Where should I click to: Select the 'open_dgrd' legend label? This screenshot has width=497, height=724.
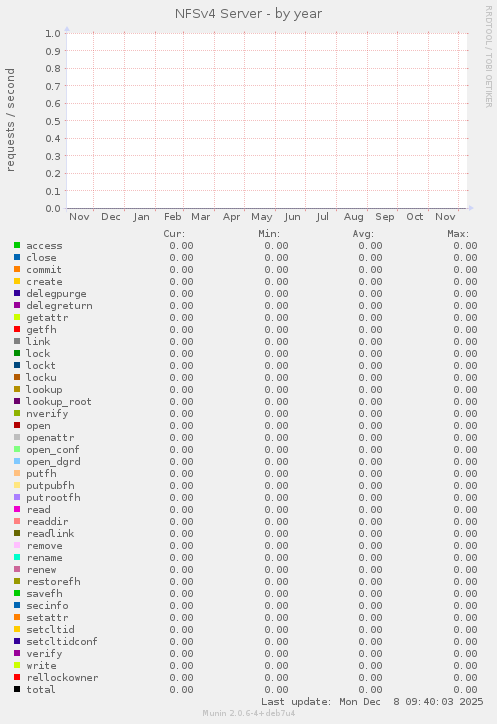(53, 462)
